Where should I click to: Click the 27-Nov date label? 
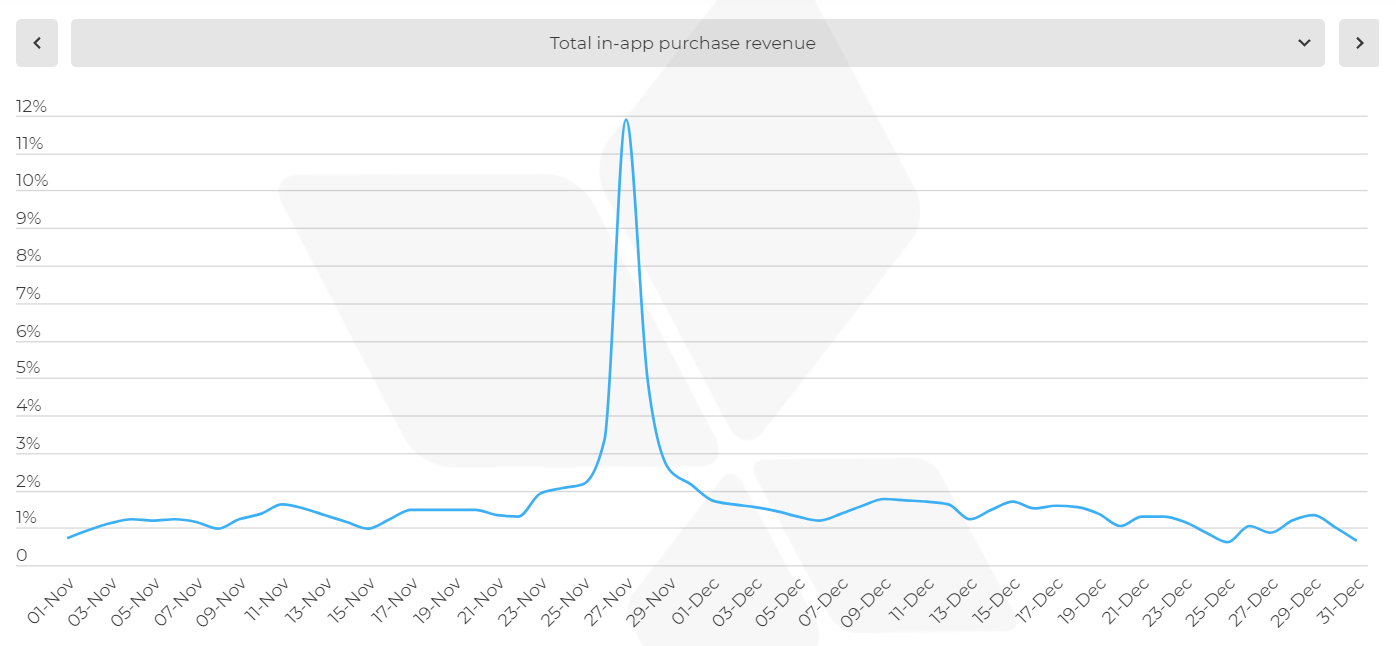[x=607, y=601]
